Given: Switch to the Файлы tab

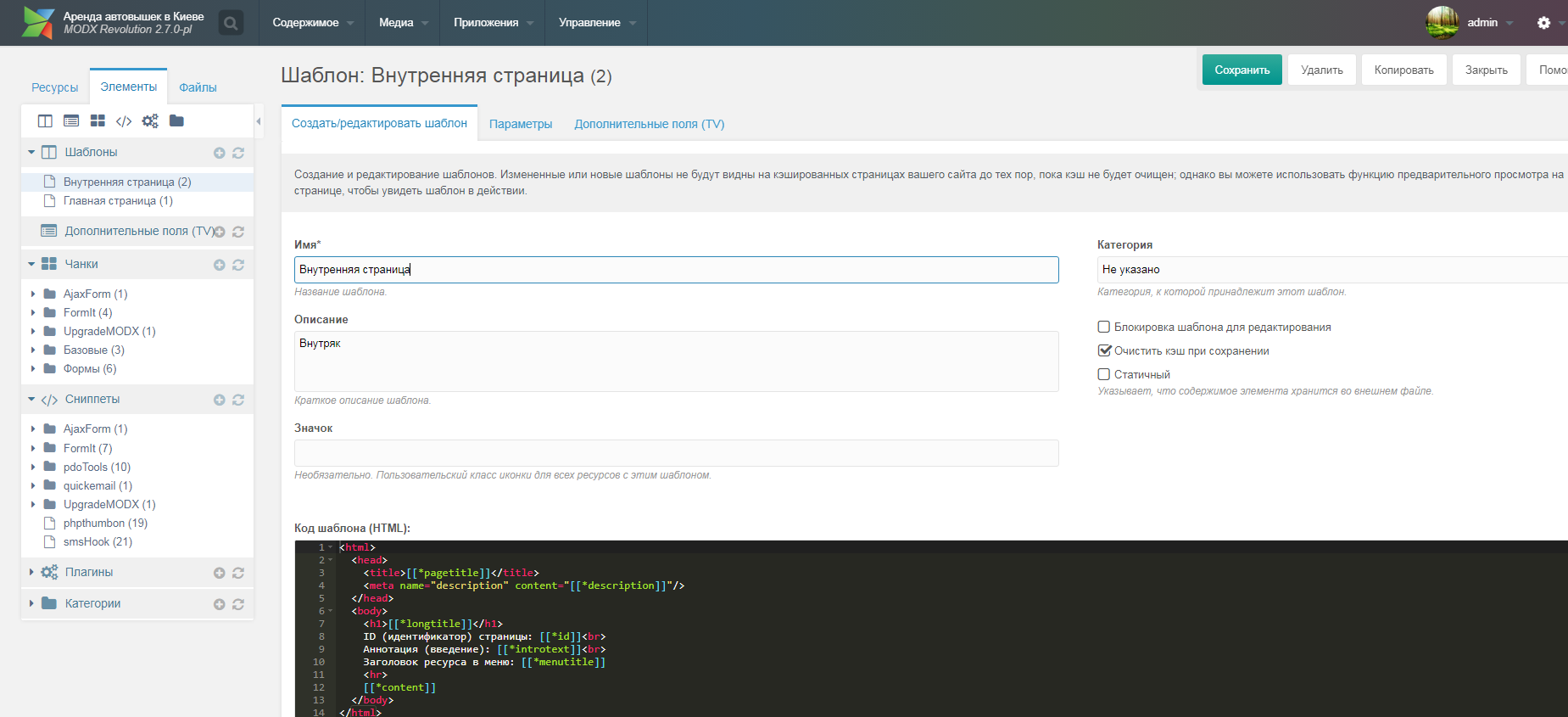Looking at the screenshot, I should tap(198, 87).
